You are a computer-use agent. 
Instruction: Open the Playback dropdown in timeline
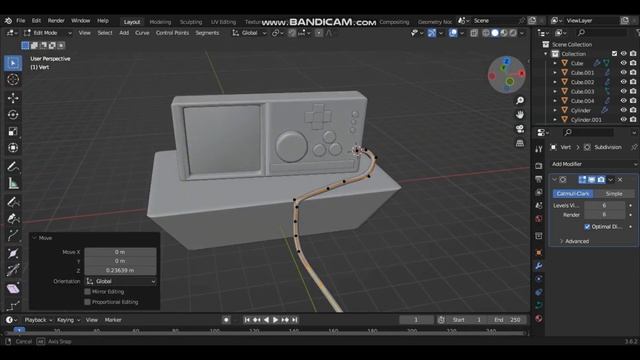click(38, 320)
